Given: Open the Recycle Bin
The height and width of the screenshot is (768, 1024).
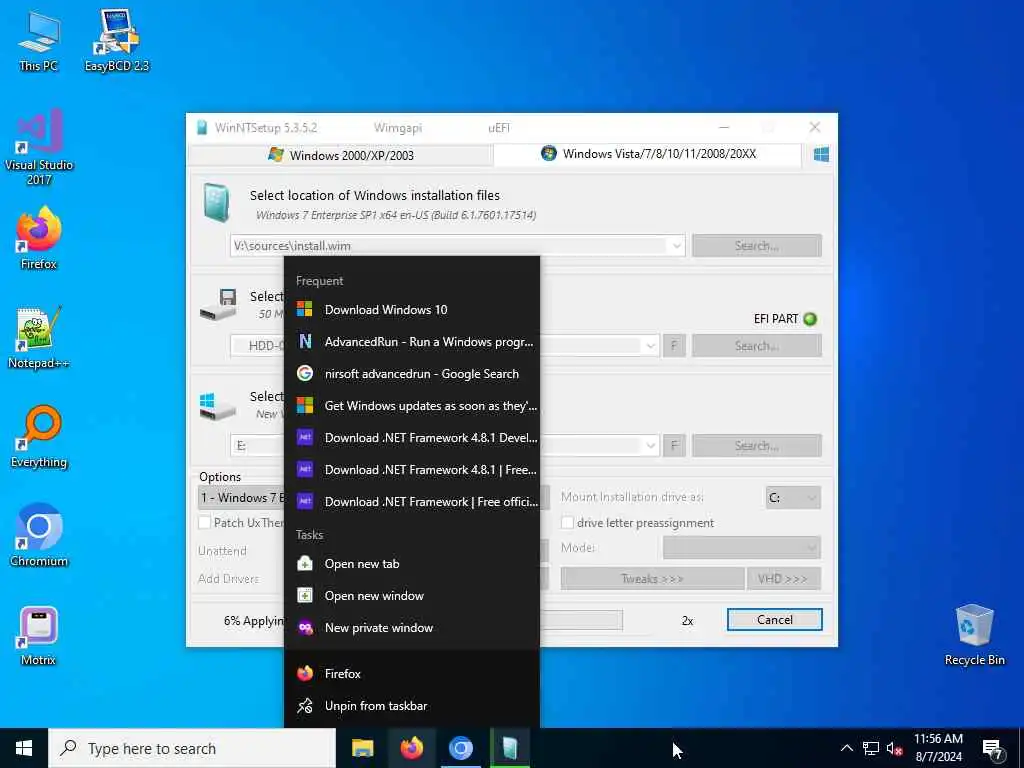Looking at the screenshot, I should click(974, 635).
